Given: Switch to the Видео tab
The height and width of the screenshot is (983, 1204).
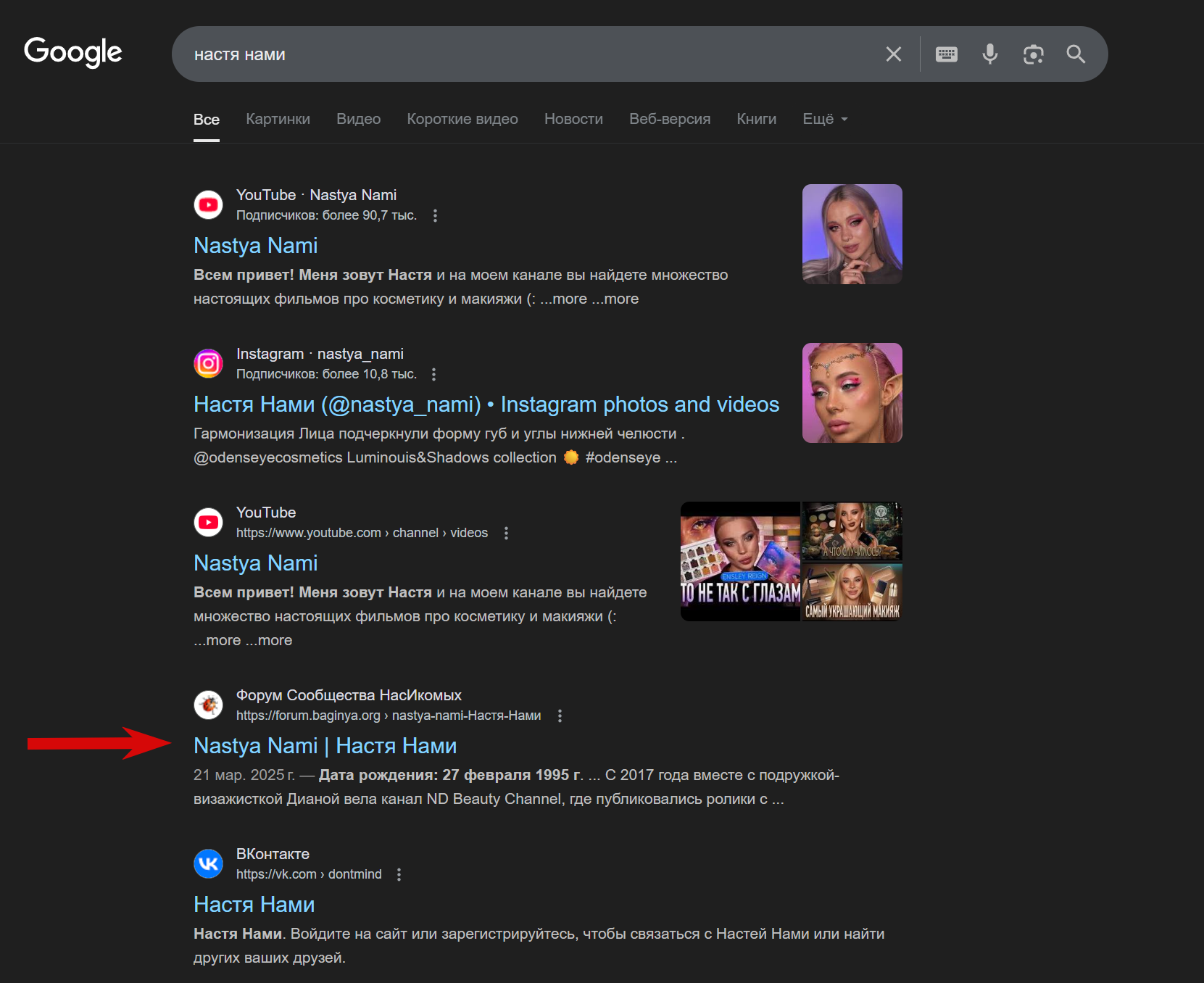Looking at the screenshot, I should [x=358, y=119].
